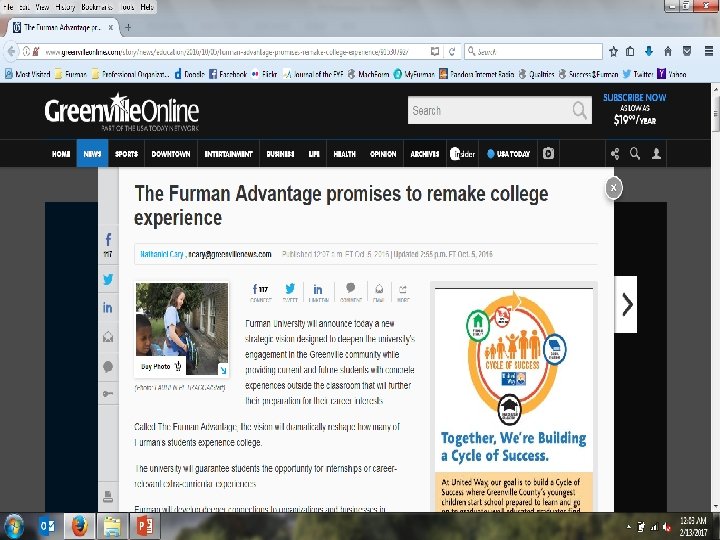720x540 pixels.
Task: Email the article from left sidebar
Action: pos(108,337)
